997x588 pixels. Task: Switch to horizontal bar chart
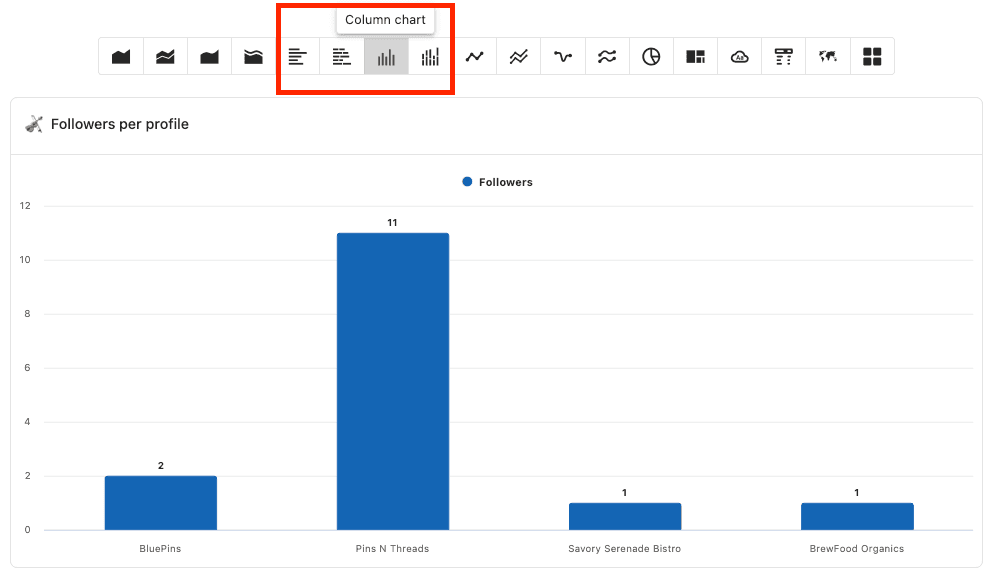298,57
